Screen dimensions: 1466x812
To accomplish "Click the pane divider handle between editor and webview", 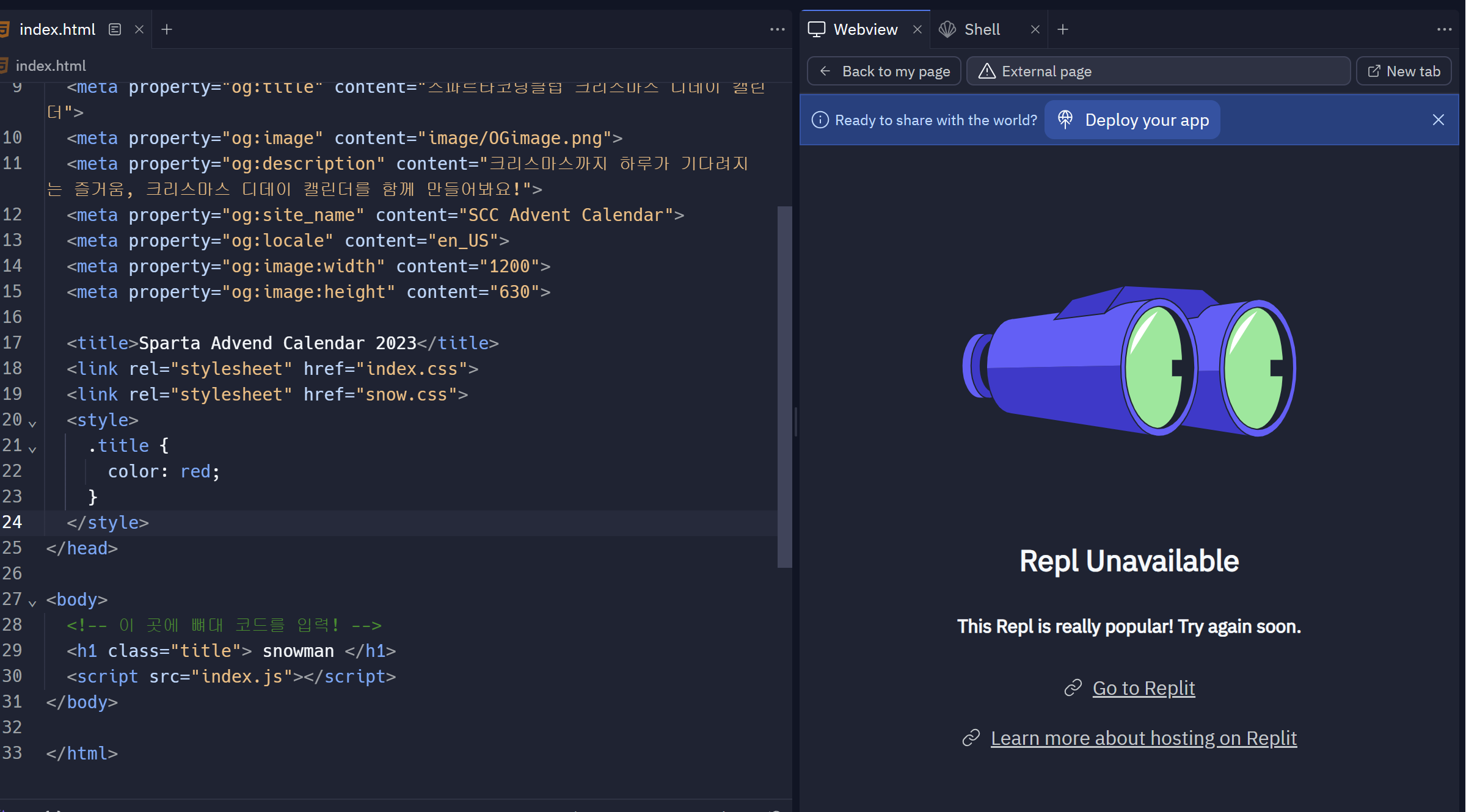I will click(795, 421).
